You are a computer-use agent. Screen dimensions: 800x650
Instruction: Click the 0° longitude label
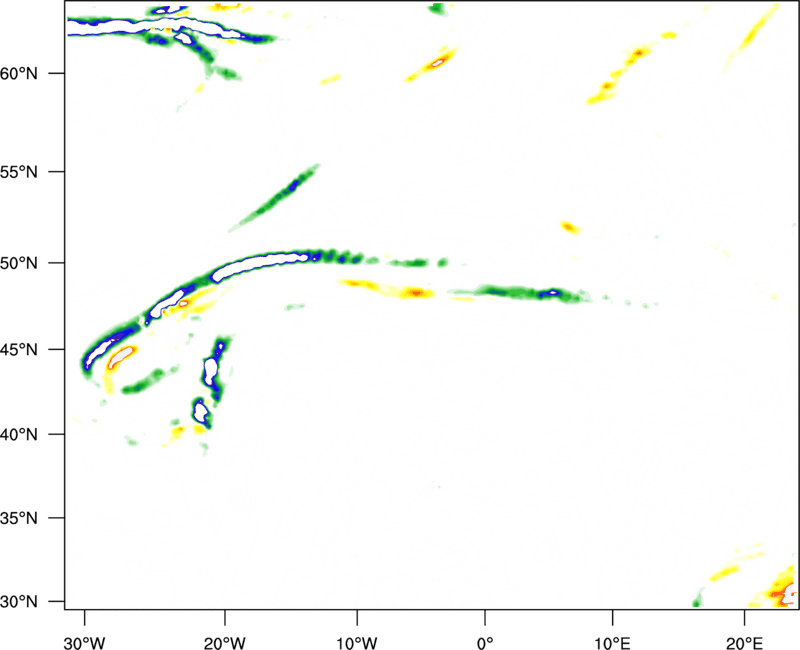coord(485,643)
